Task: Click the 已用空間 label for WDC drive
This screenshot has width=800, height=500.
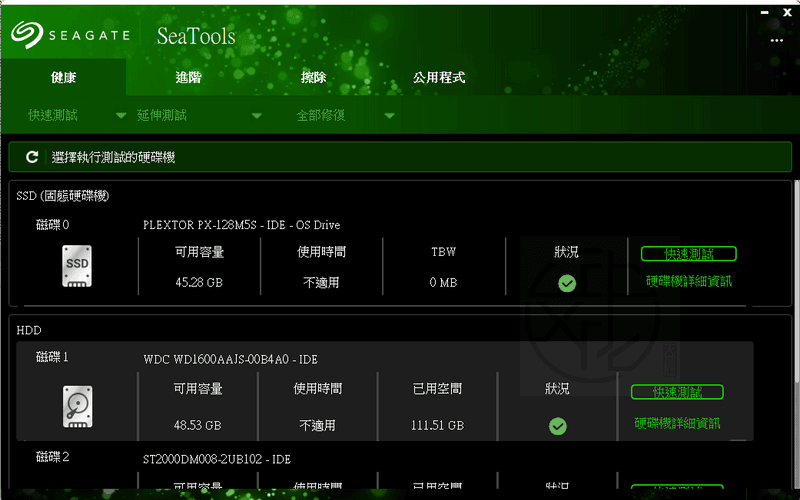Action: tap(437, 389)
